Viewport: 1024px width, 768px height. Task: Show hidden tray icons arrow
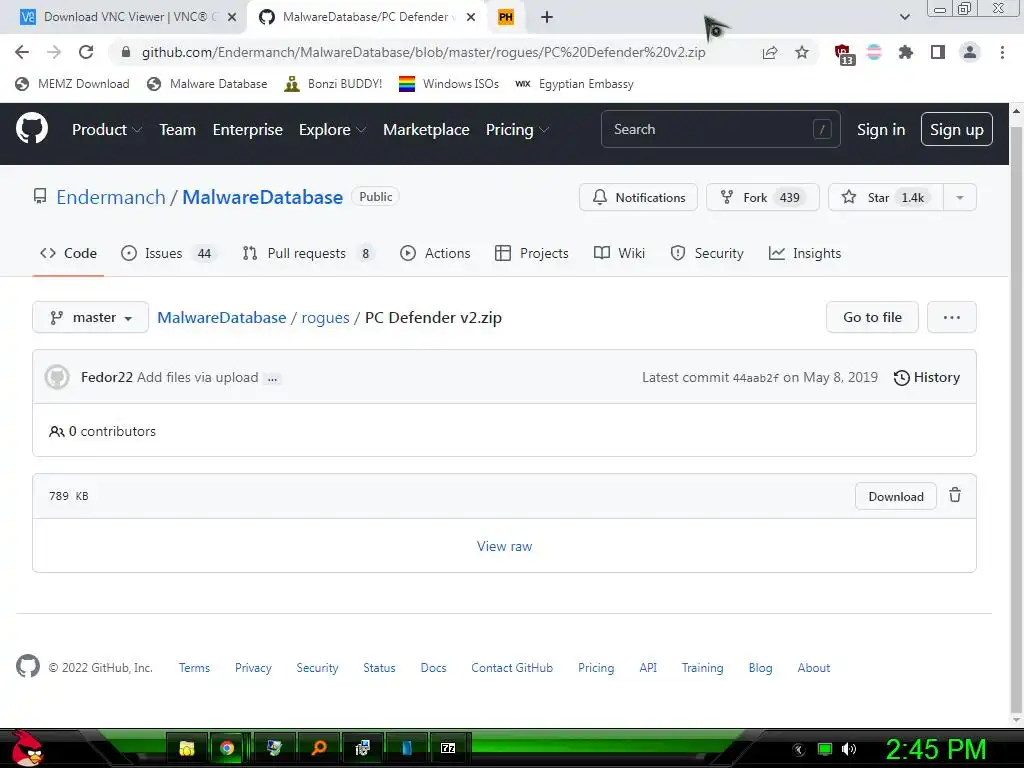click(x=799, y=750)
